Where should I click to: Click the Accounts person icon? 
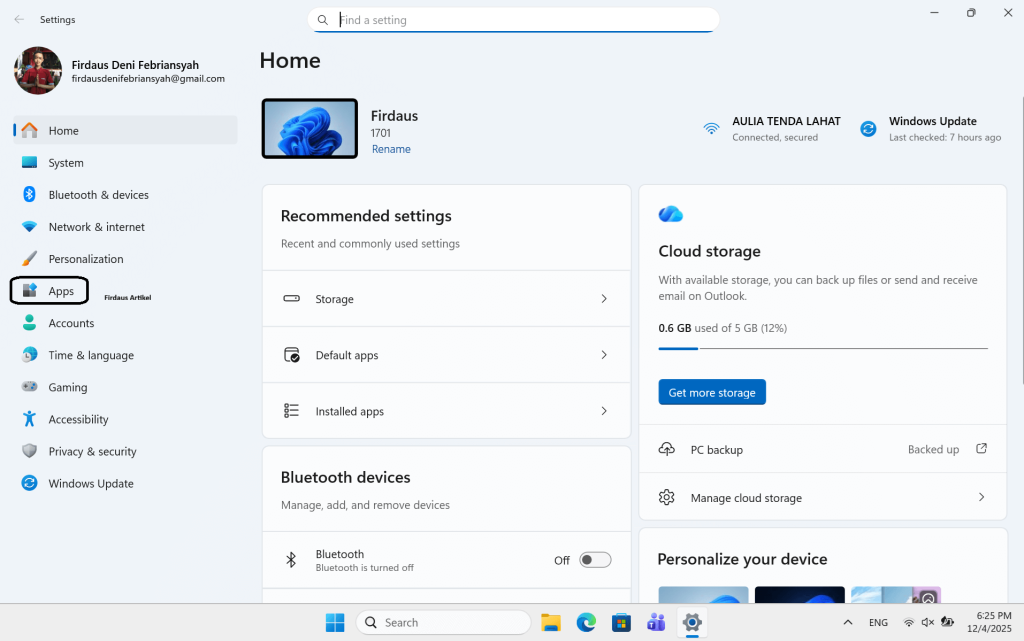tap(29, 322)
